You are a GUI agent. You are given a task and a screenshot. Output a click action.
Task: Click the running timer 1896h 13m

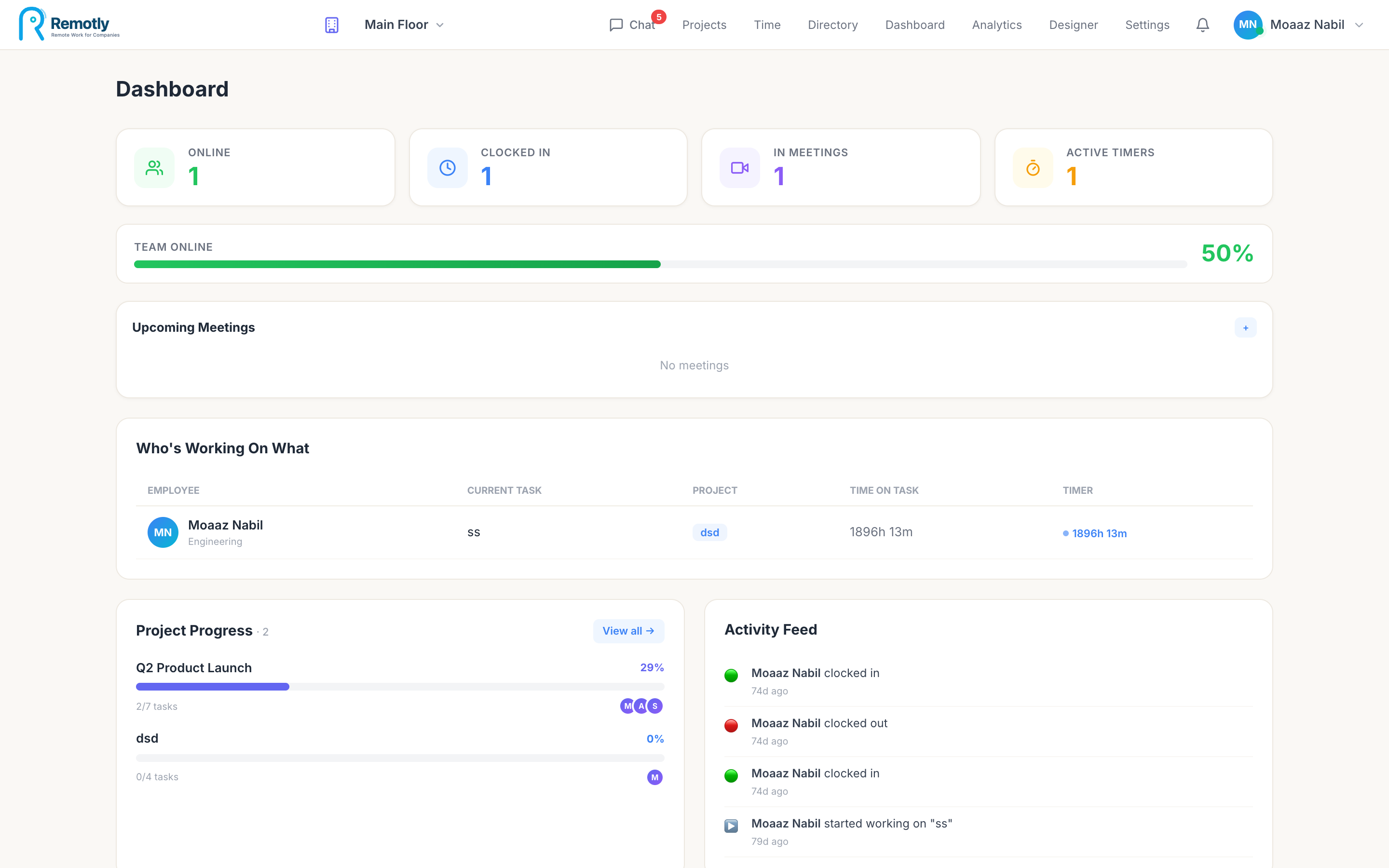point(1094,533)
